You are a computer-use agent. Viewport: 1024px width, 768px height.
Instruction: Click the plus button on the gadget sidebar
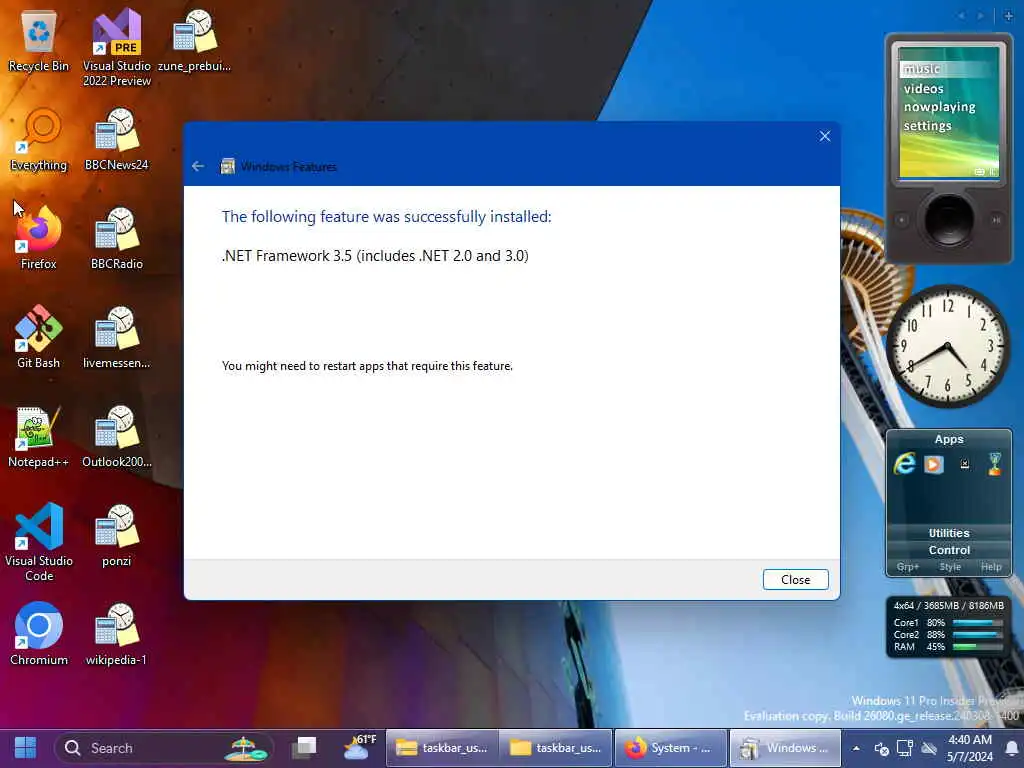[1008, 16]
